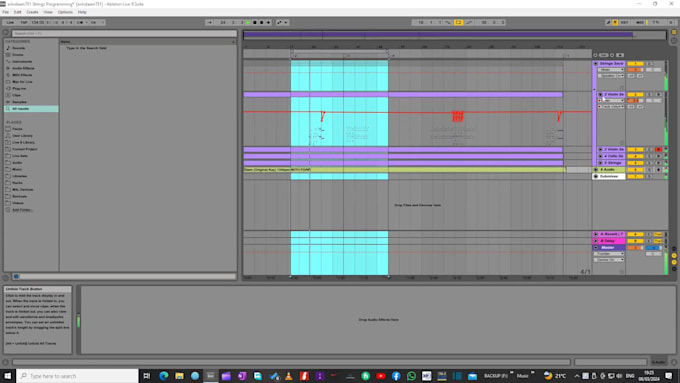Disarm the 3 Violin track record button
This screenshot has height=383, width=680.
click(x=658, y=150)
